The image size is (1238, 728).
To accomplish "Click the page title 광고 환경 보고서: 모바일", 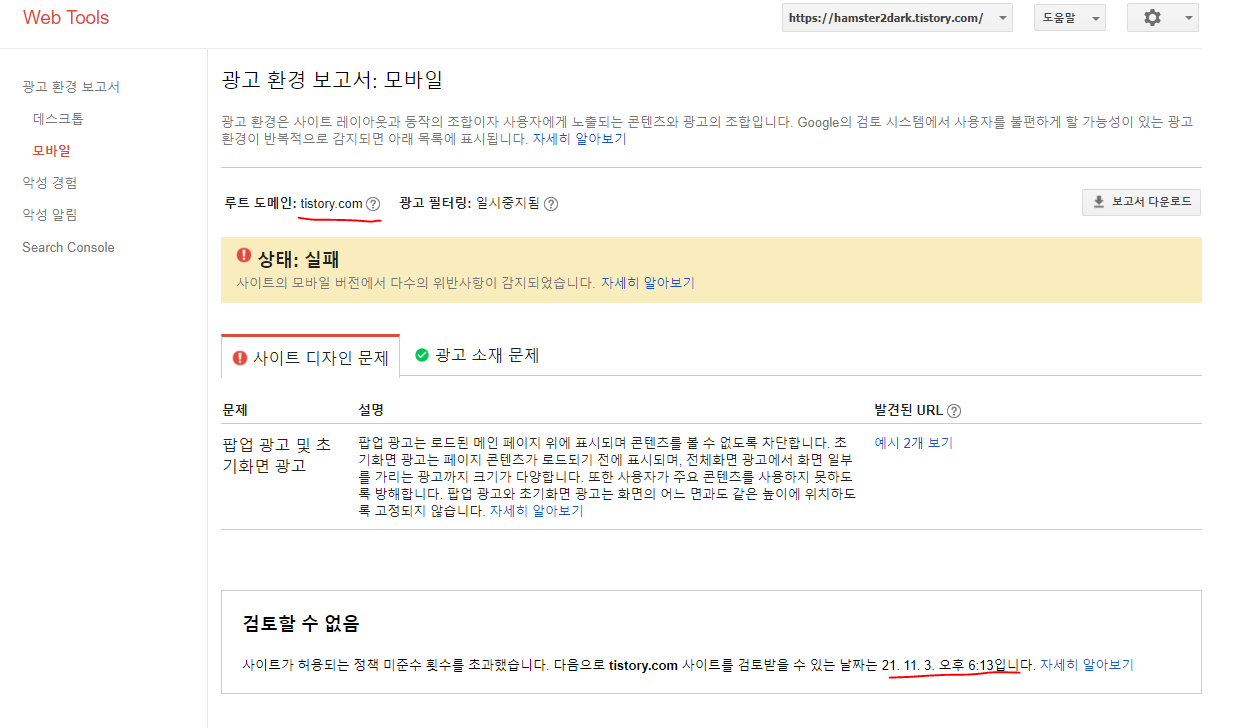I will point(332,80).
